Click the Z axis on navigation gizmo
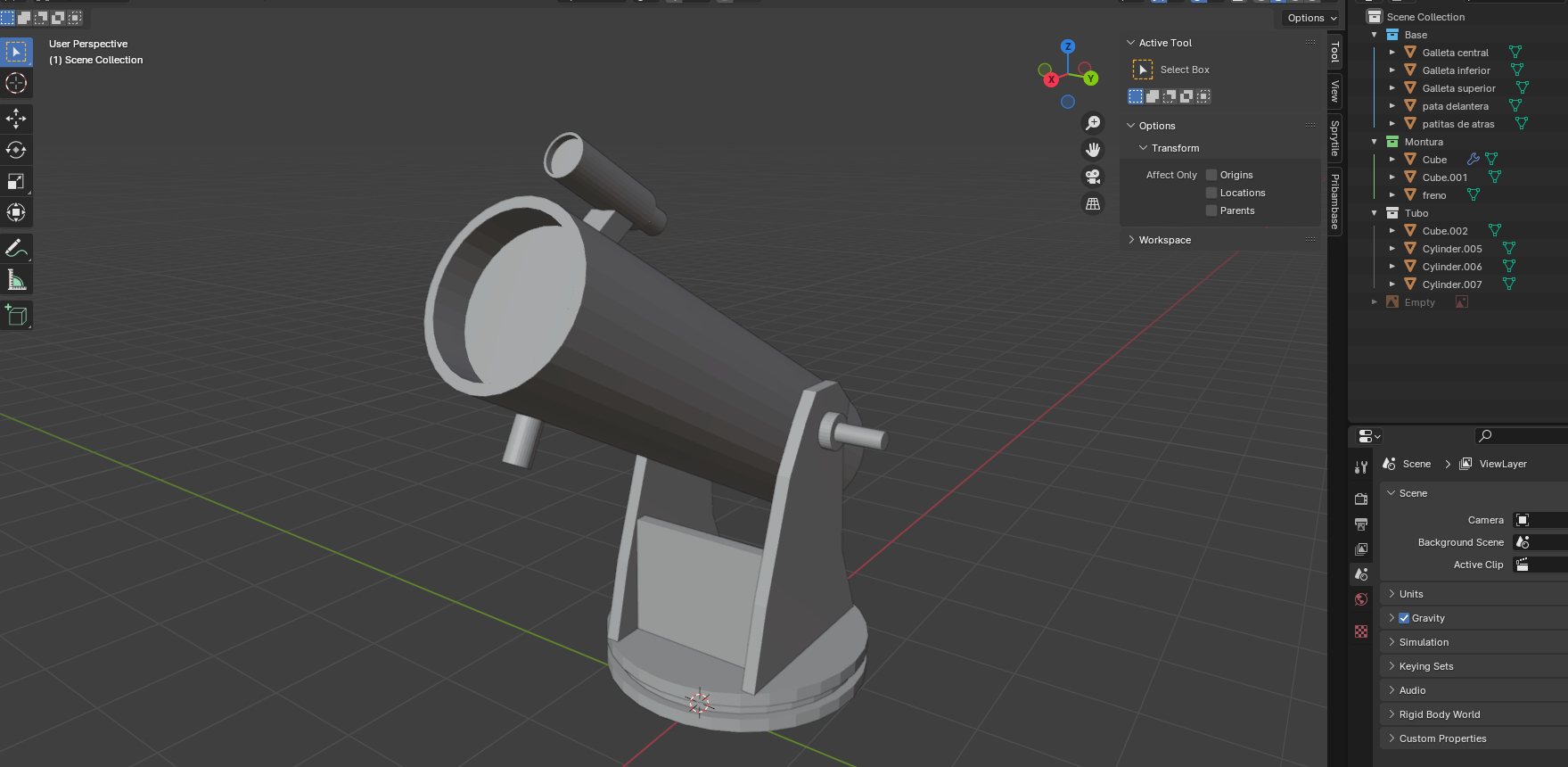This screenshot has width=1568, height=767. (1068, 46)
